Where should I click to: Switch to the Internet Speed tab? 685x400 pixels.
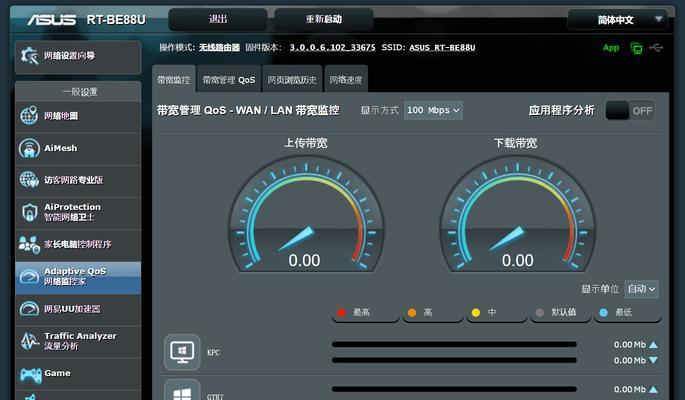pos(346,79)
